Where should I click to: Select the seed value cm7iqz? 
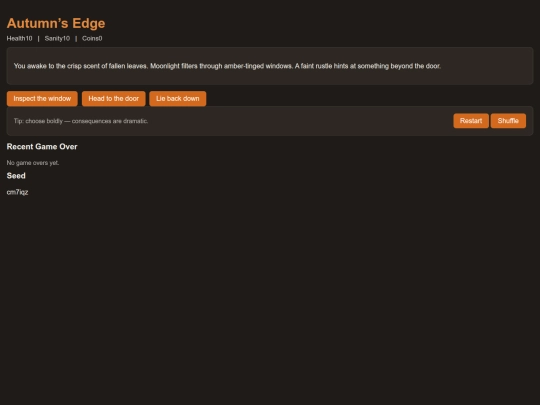coord(17,192)
